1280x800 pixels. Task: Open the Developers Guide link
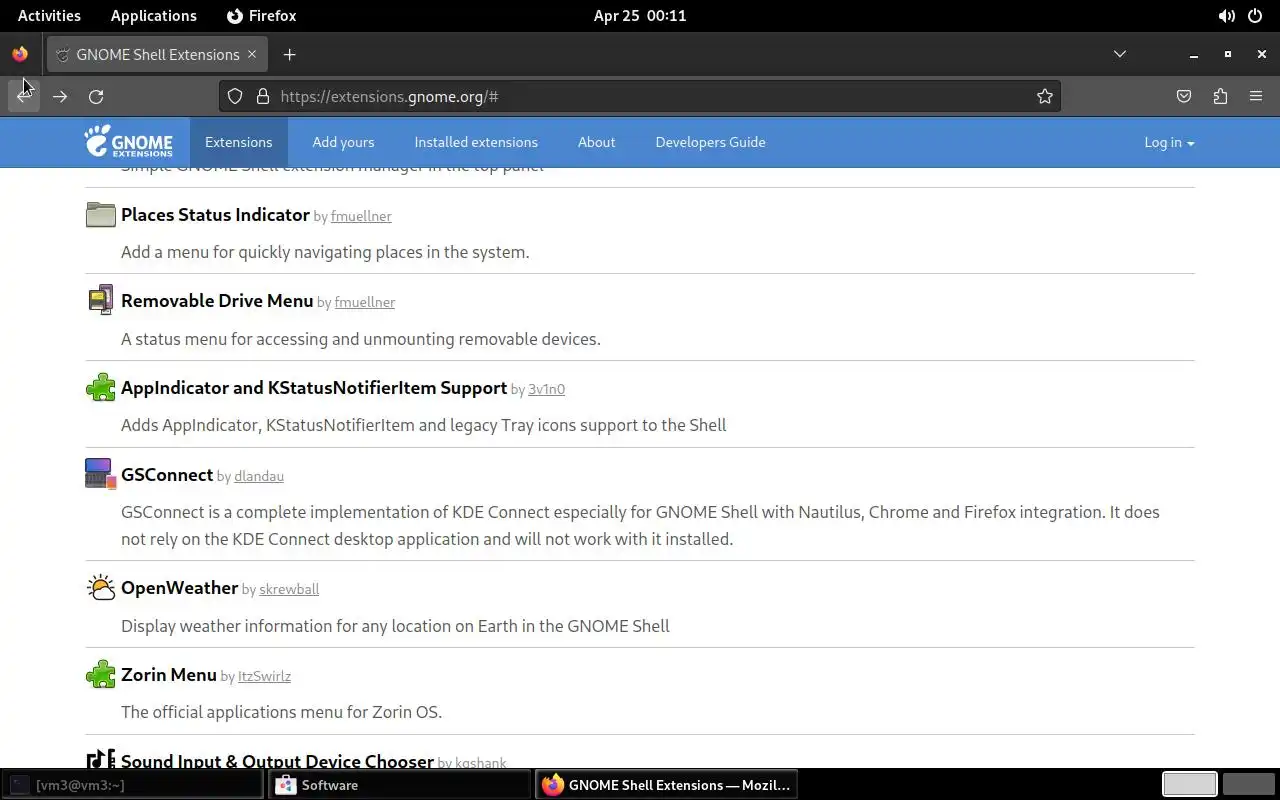710,142
